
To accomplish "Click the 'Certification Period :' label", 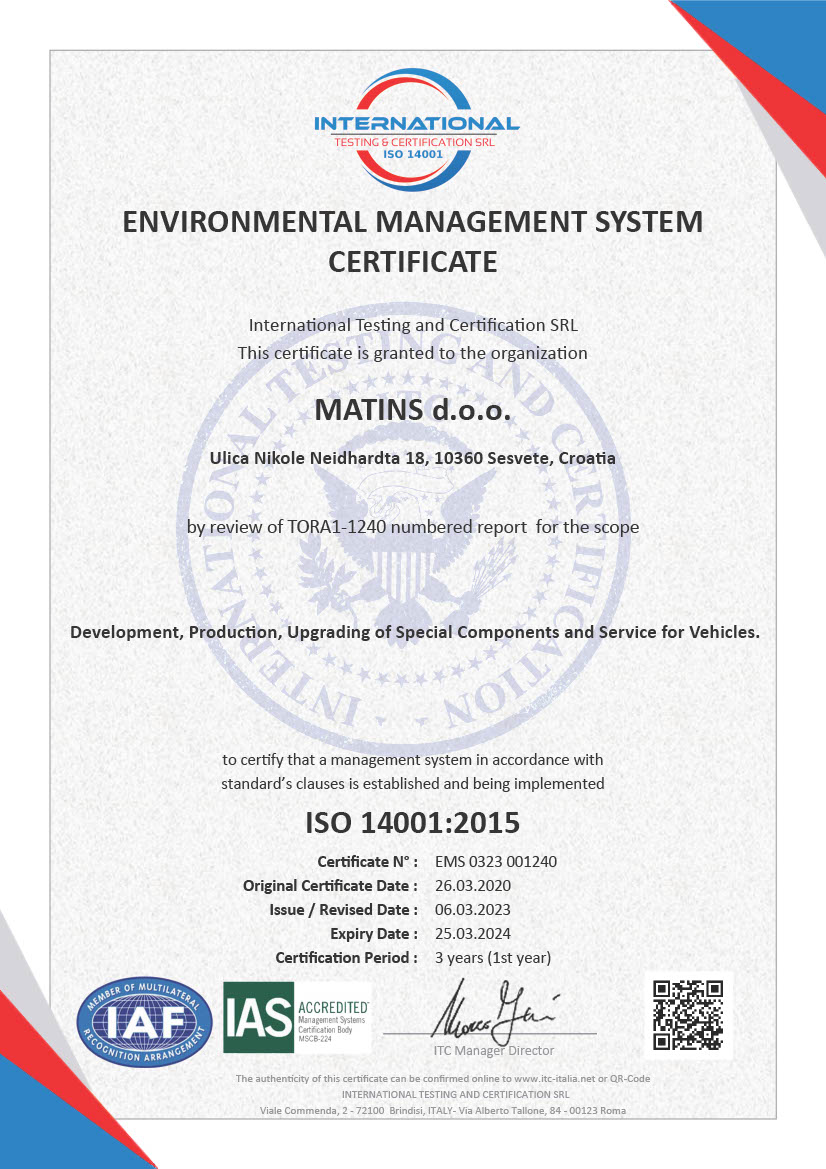I will coord(347,957).
